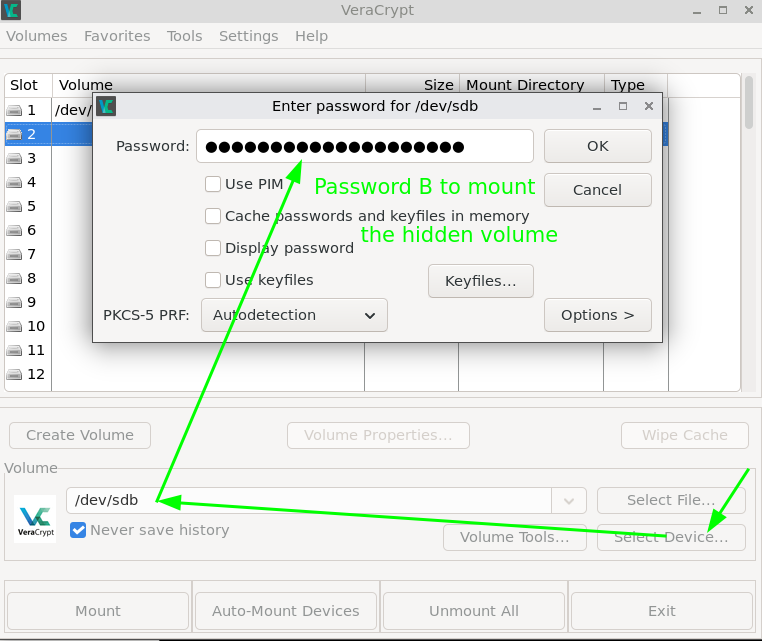Select the drive icon for slot 7
Image resolution: width=762 pixels, height=641 pixels.
coord(14,255)
